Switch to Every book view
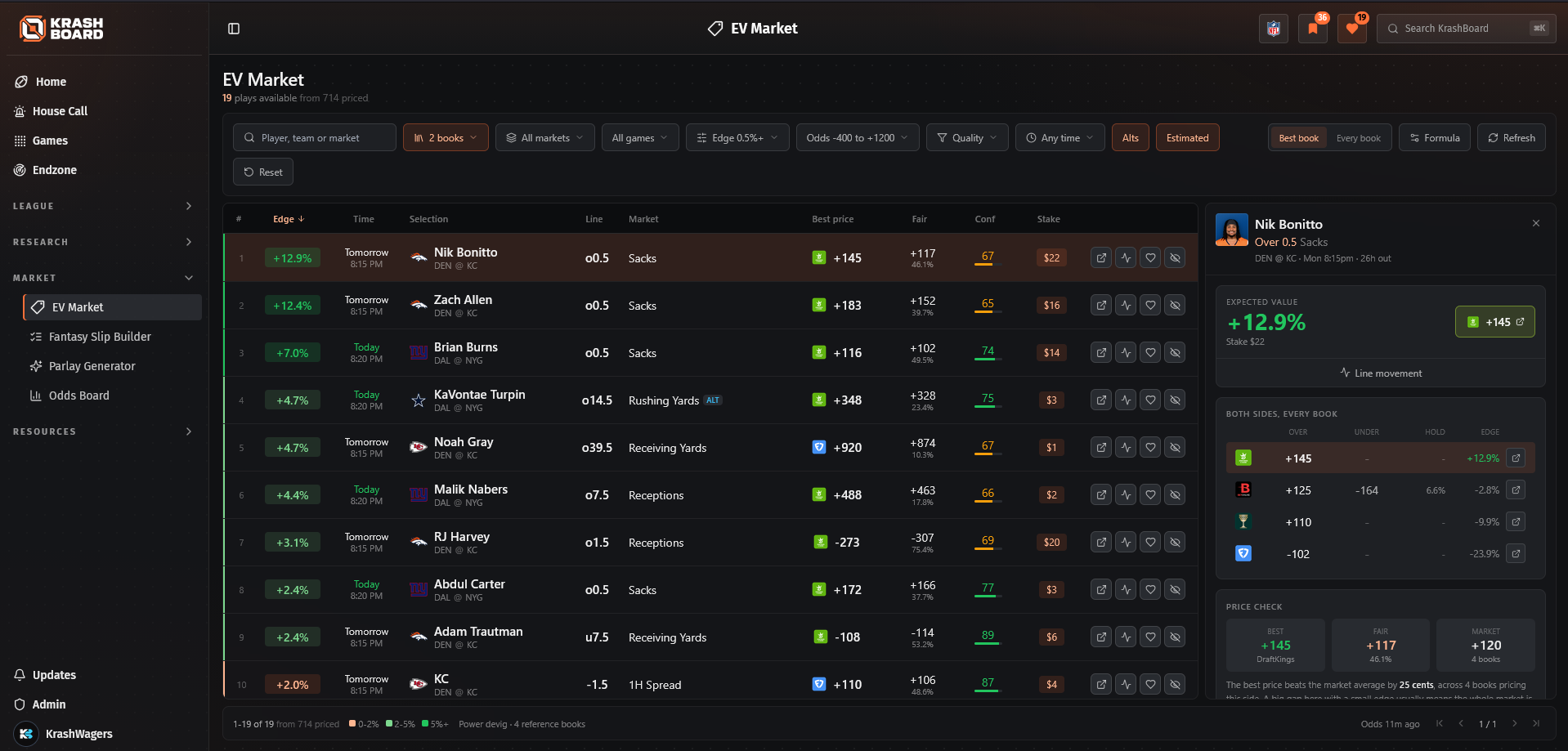 1358,138
